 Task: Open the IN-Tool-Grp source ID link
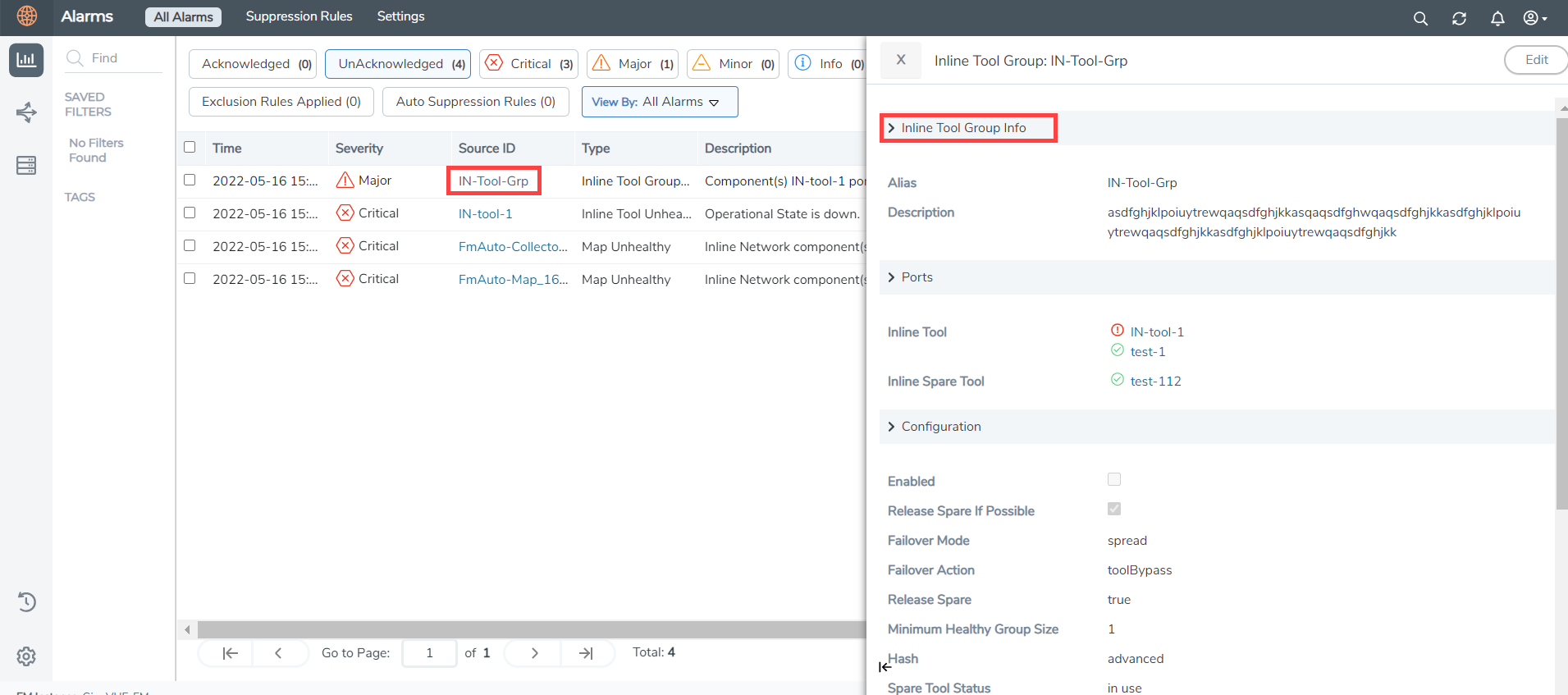pyautogui.click(x=493, y=181)
